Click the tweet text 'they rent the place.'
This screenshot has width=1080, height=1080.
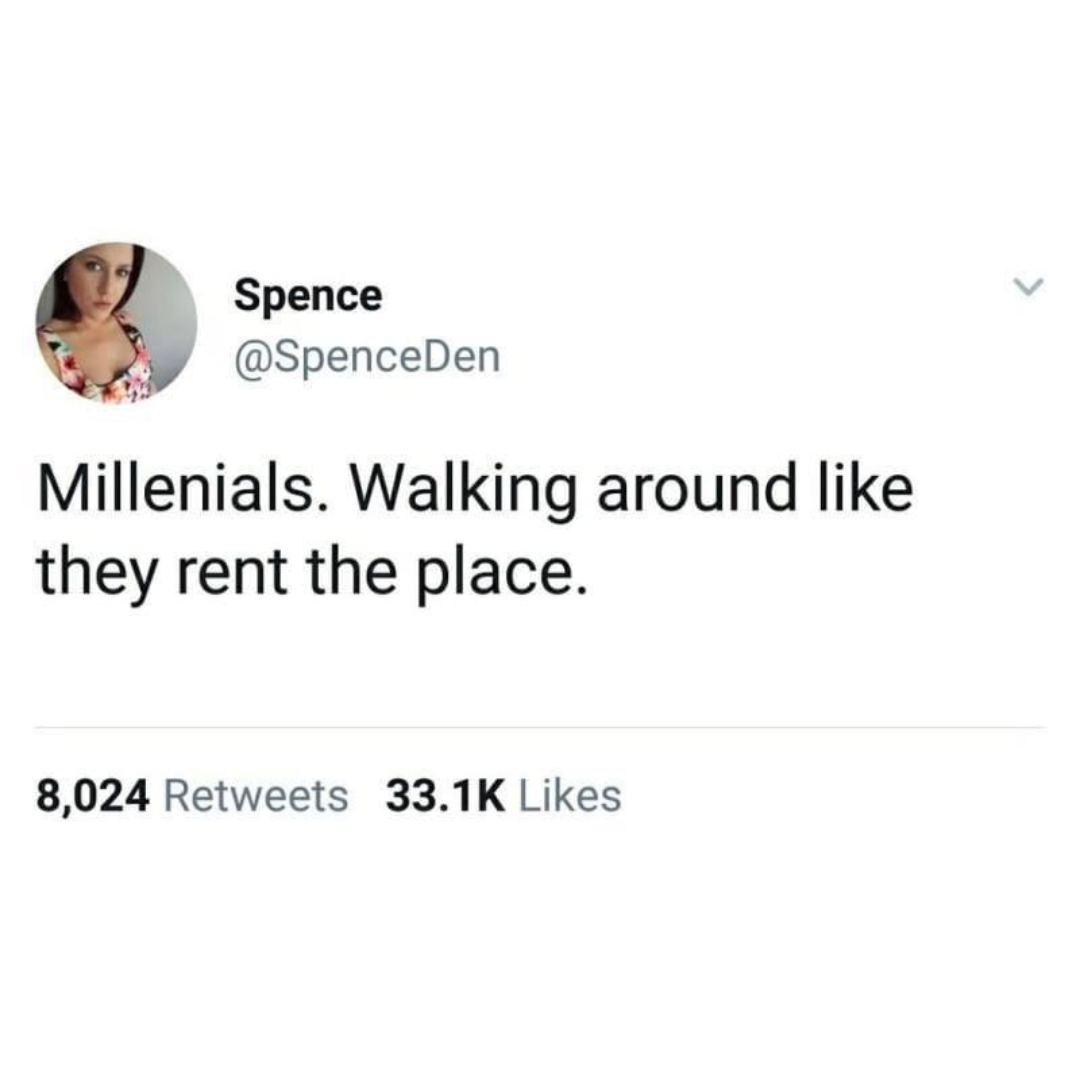click(313, 574)
